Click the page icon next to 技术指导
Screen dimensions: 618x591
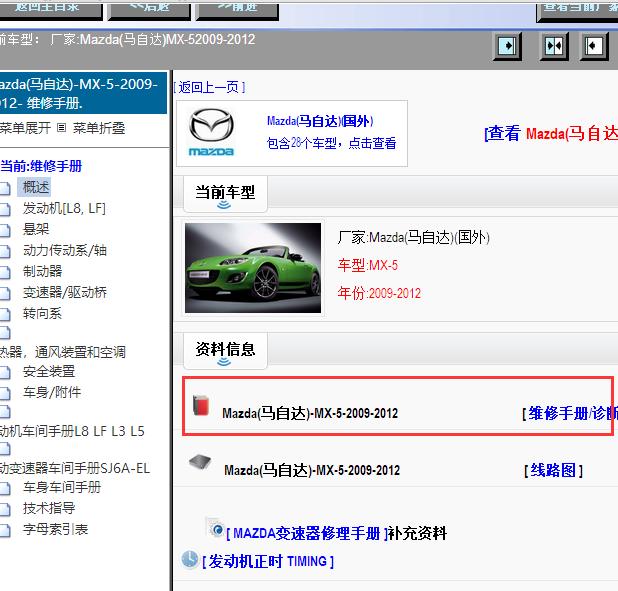click(5, 509)
